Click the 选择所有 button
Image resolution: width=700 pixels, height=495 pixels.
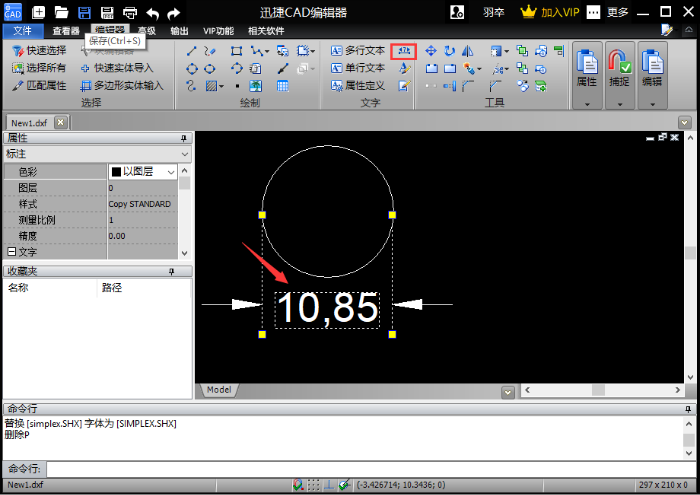[39, 68]
